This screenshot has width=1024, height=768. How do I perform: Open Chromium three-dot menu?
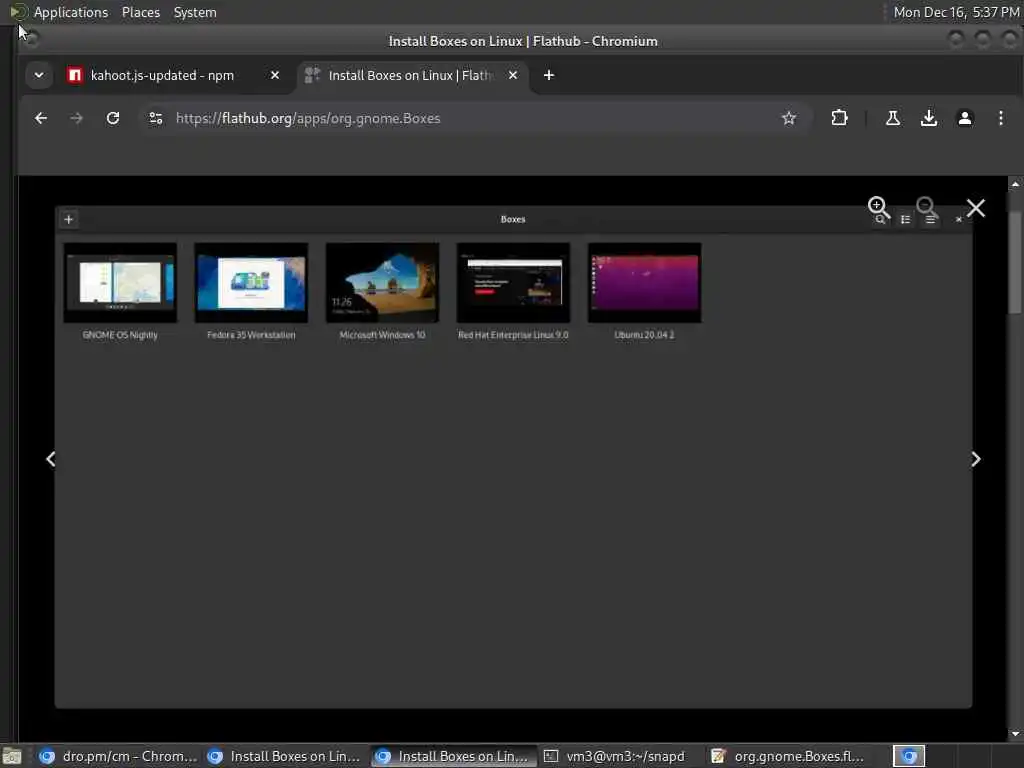(x=1000, y=118)
